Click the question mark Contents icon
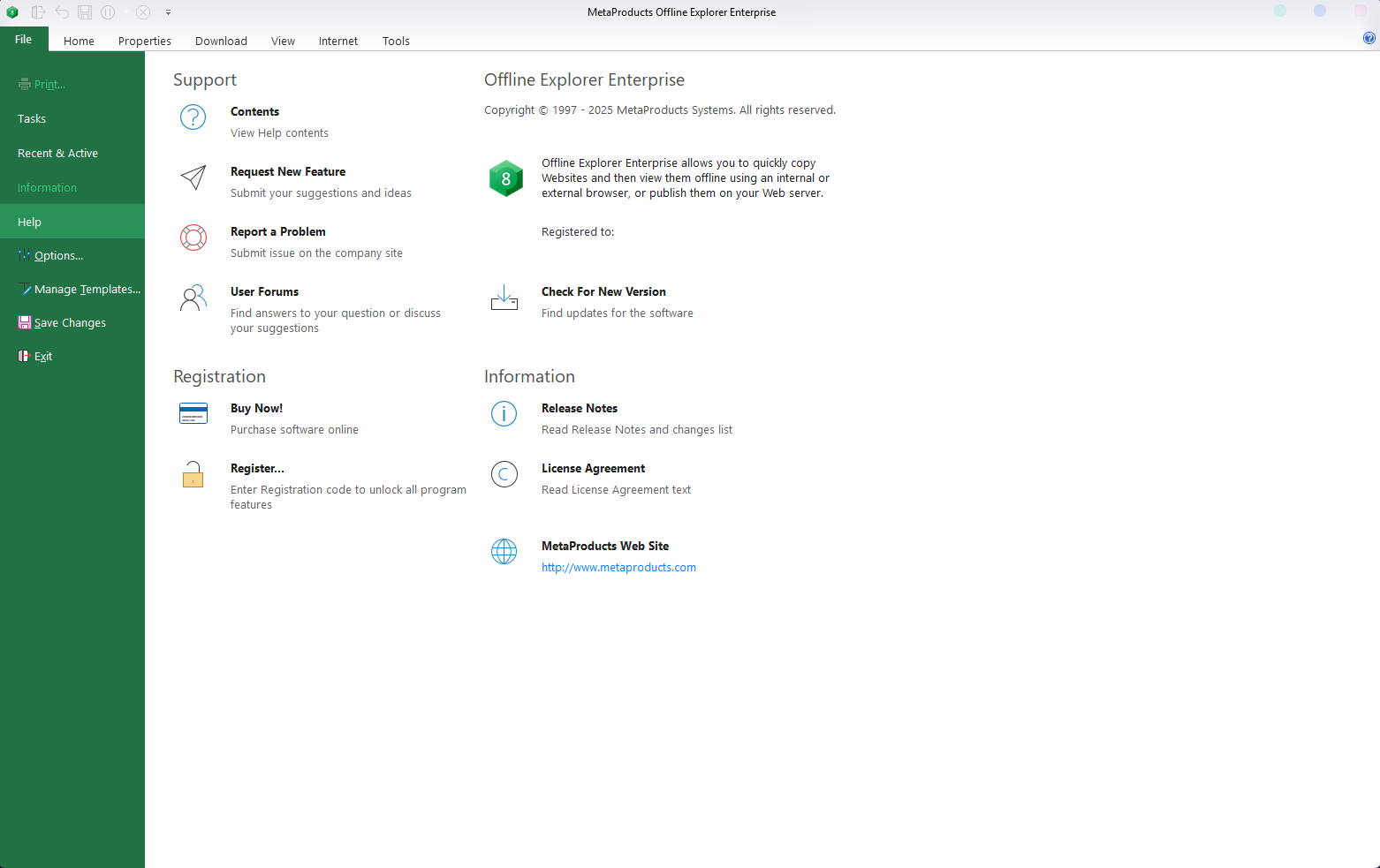This screenshot has height=868, width=1380. pos(193,117)
